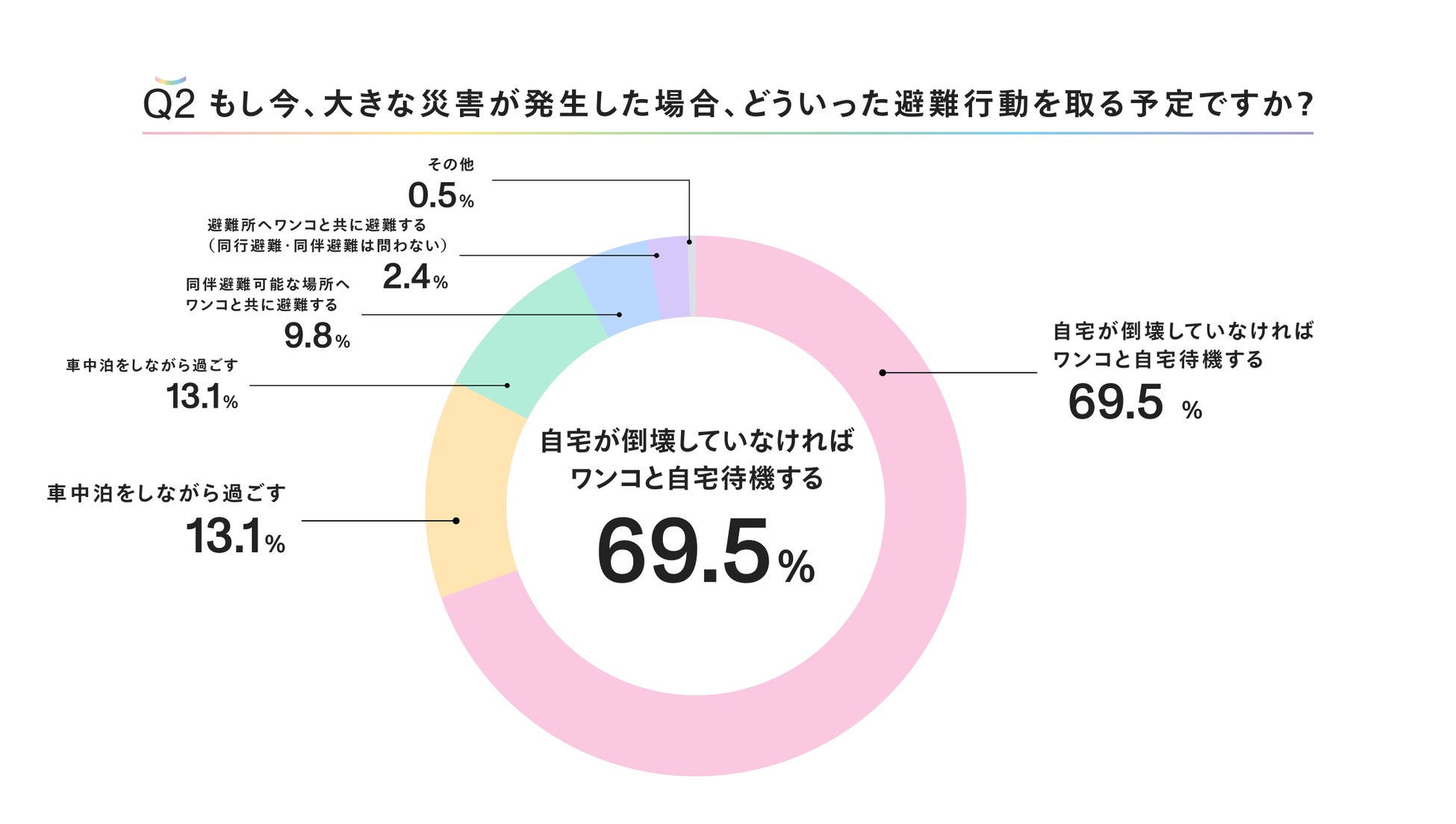Click the leader dot on the green segment
The height and width of the screenshot is (824, 1456).
point(507,385)
